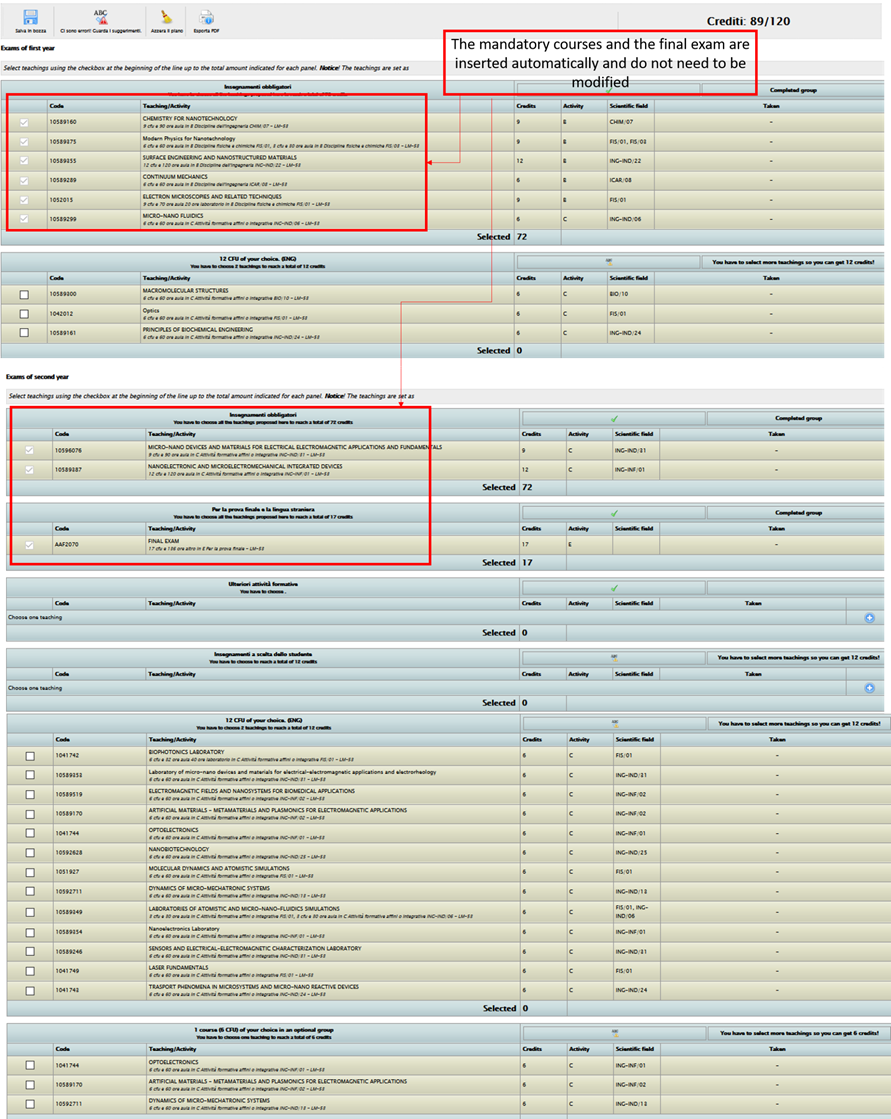This screenshot has width=891, height=1119.
Task: Click the Exams of first year heading
Action: coord(28,49)
